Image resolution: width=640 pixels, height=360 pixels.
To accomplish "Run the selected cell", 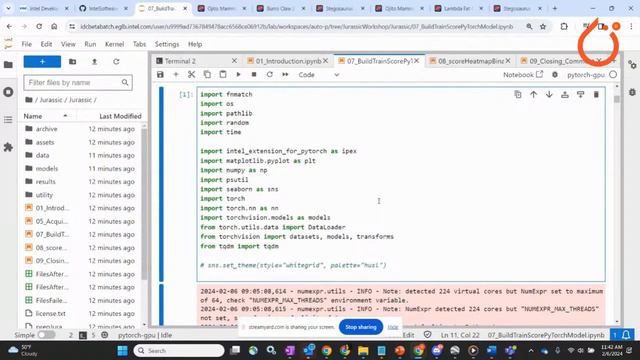I will pyautogui.click(x=238, y=75).
